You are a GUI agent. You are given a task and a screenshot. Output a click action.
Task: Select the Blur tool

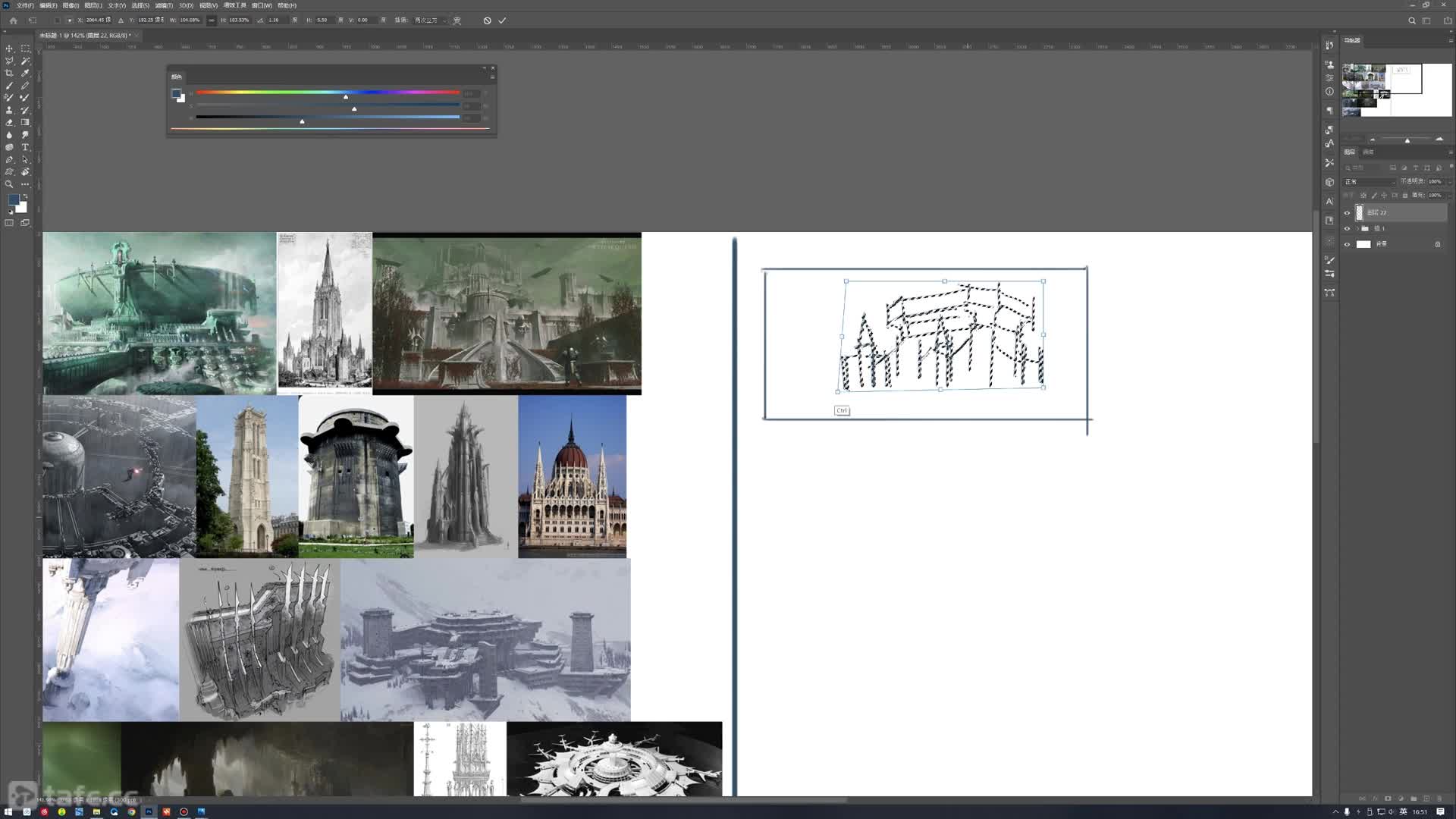click(x=9, y=135)
